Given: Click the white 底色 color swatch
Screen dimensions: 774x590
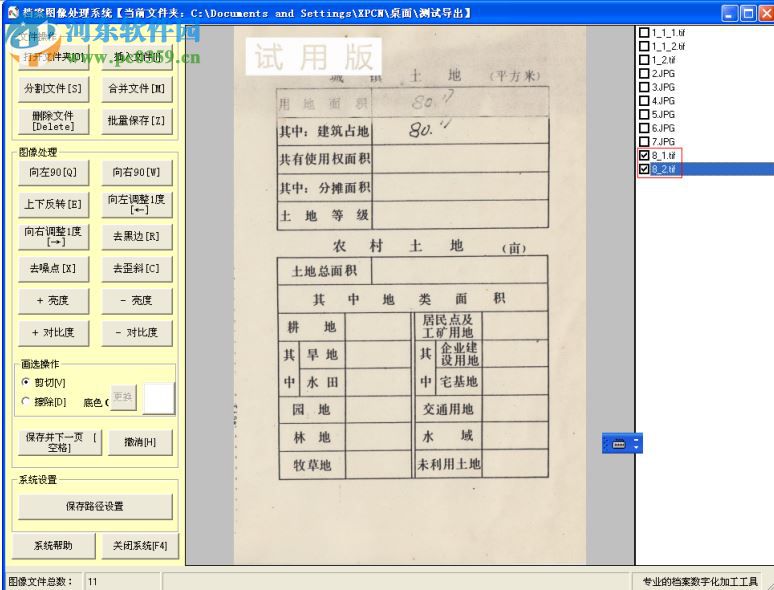Looking at the screenshot, I should click(x=158, y=398).
